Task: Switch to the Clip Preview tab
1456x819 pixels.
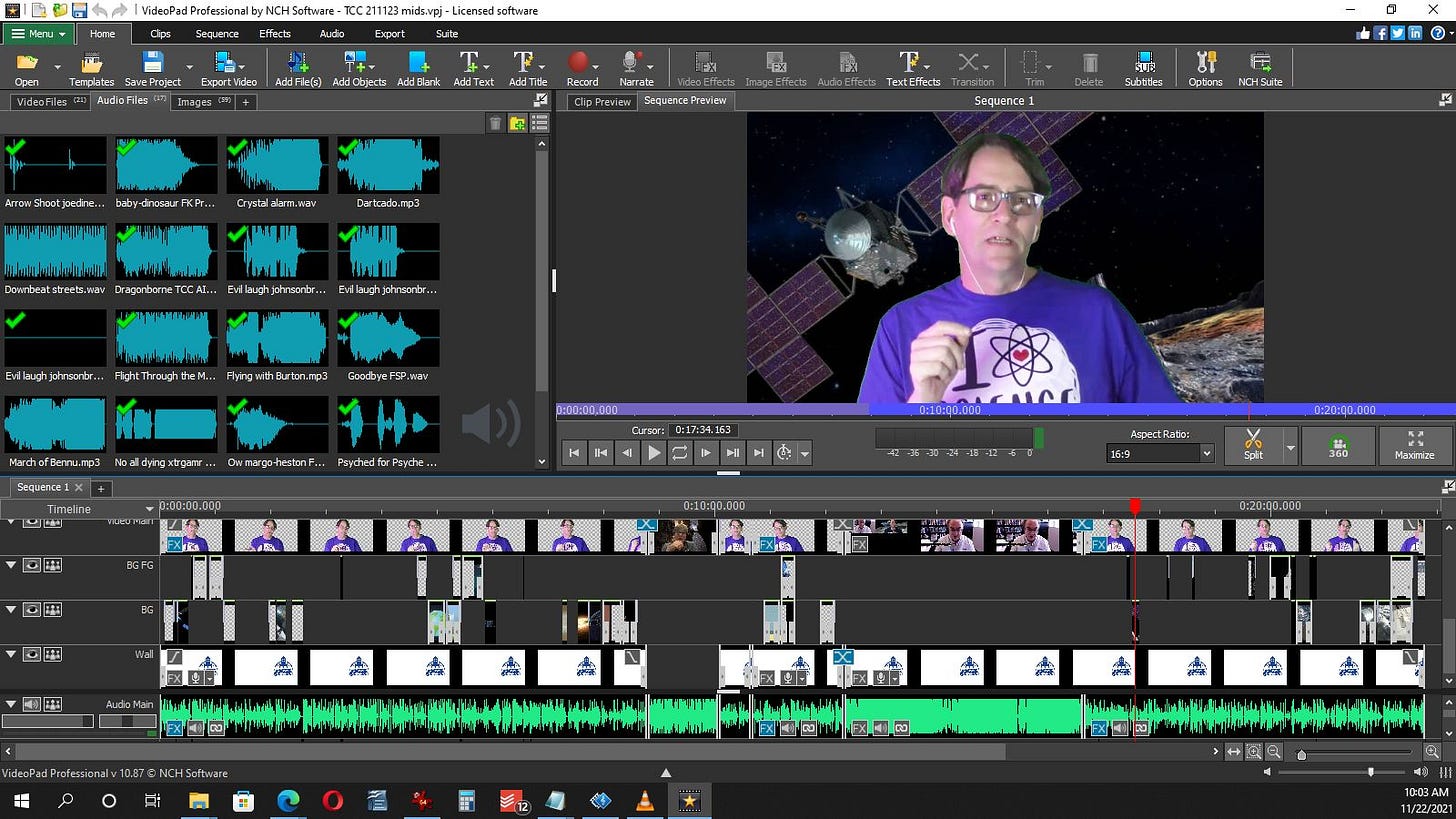Action: tap(602, 101)
